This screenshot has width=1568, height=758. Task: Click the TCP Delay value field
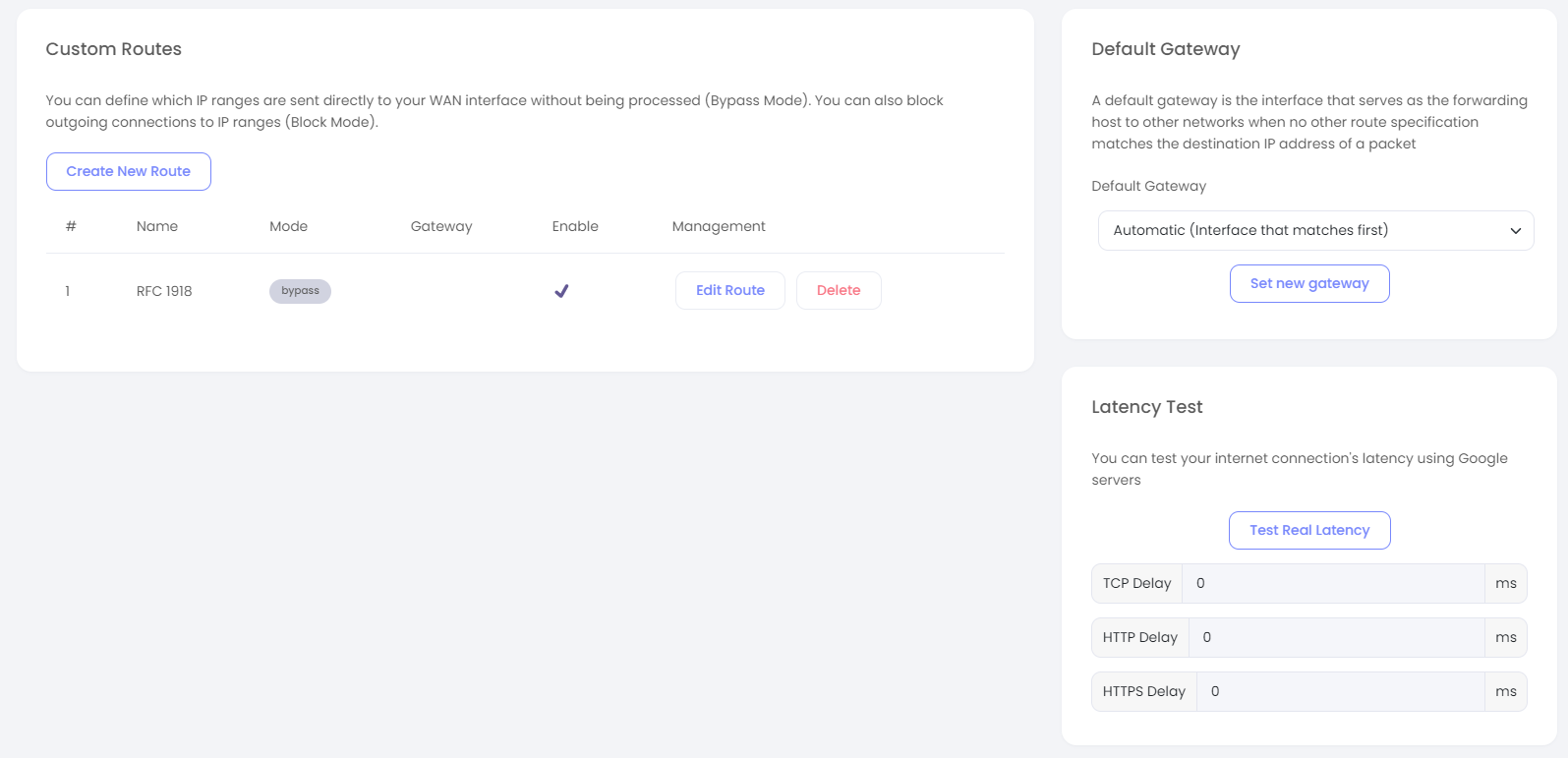click(x=1332, y=583)
